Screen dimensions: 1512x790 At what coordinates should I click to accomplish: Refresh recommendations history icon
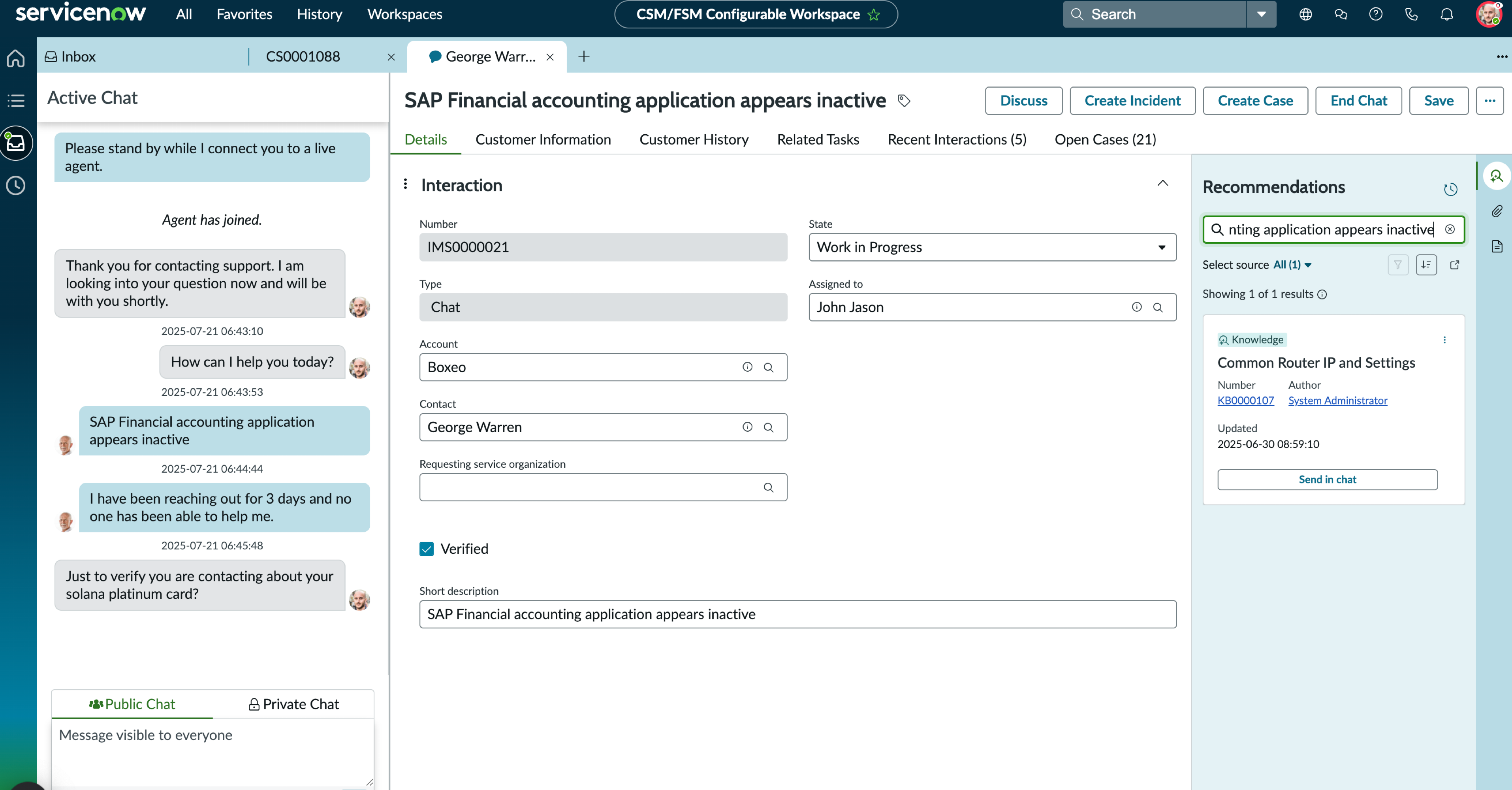tap(1450, 189)
